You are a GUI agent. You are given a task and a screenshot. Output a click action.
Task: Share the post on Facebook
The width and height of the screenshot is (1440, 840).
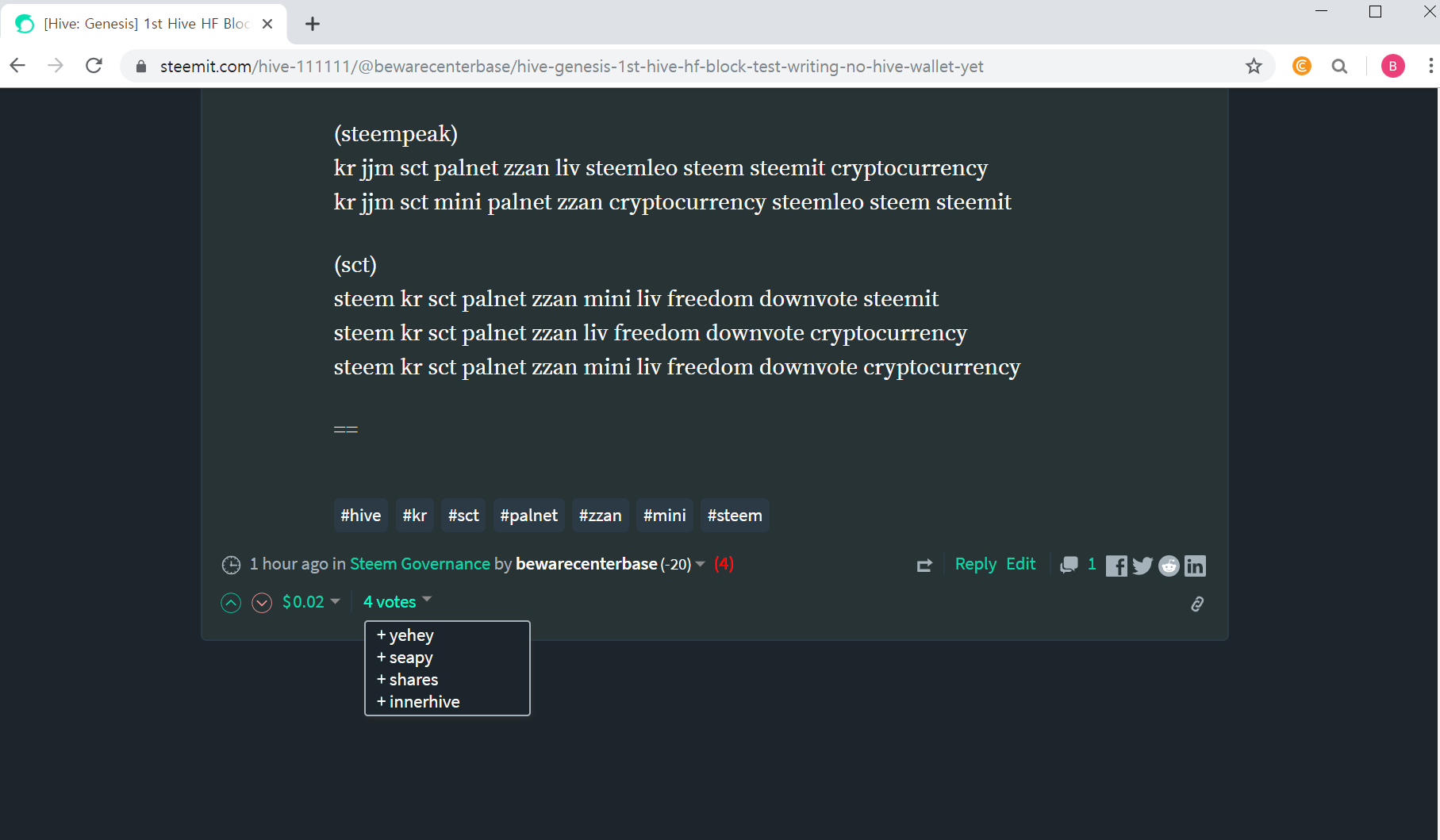point(1116,566)
